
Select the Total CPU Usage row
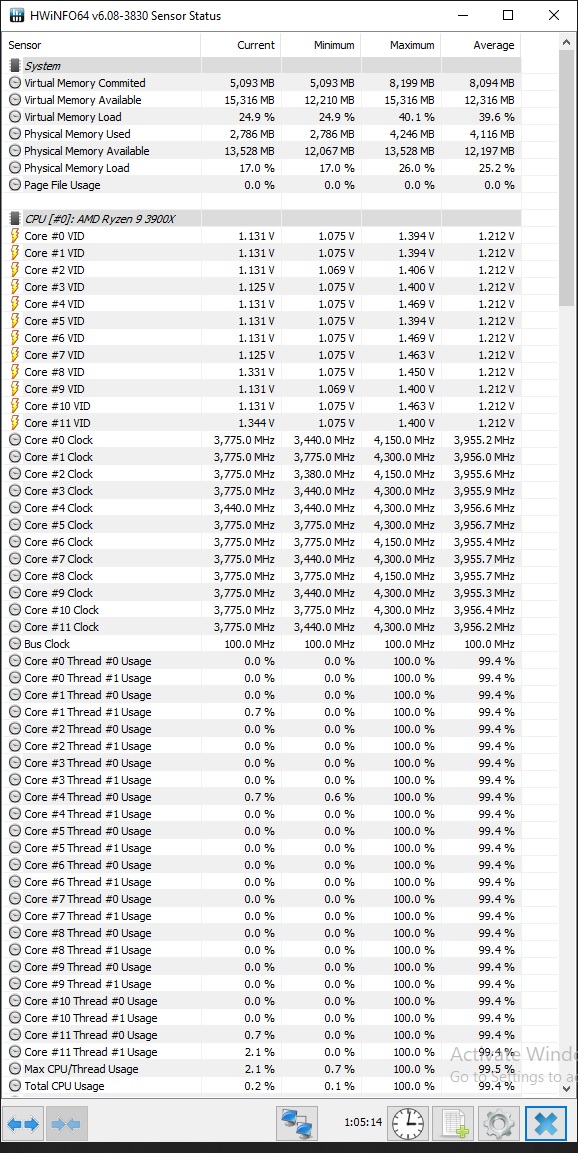262,1086
